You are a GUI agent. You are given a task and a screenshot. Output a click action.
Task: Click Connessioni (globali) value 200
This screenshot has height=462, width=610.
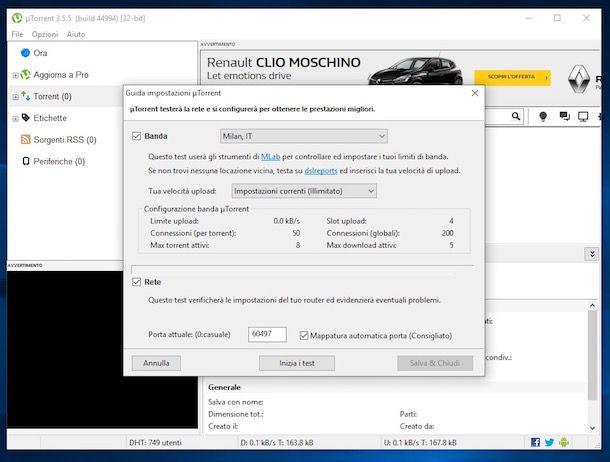(447, 233)
